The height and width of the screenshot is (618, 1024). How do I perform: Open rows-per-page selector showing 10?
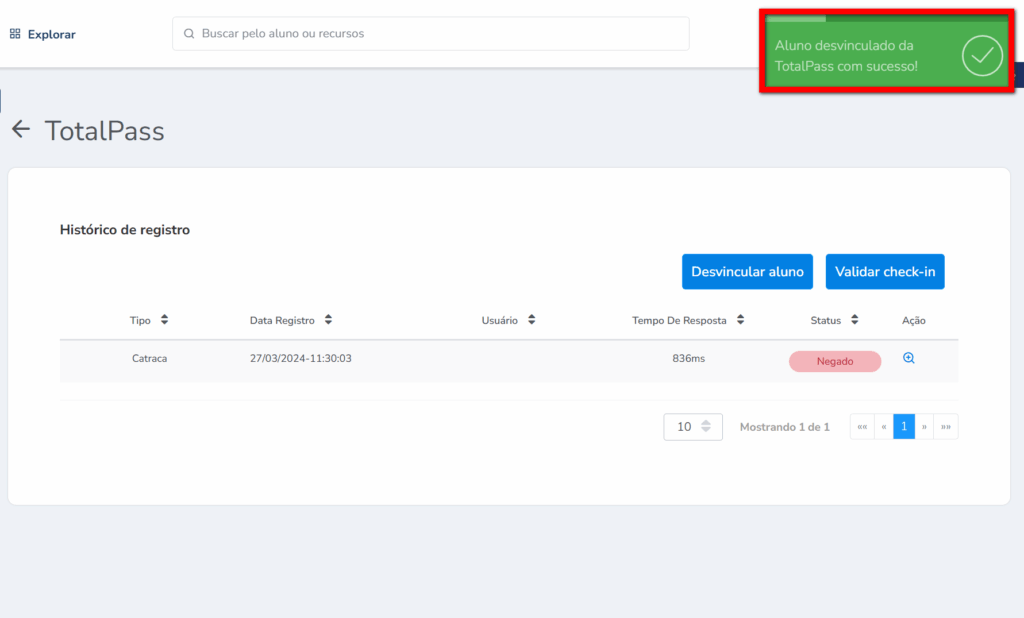[693, 427]
